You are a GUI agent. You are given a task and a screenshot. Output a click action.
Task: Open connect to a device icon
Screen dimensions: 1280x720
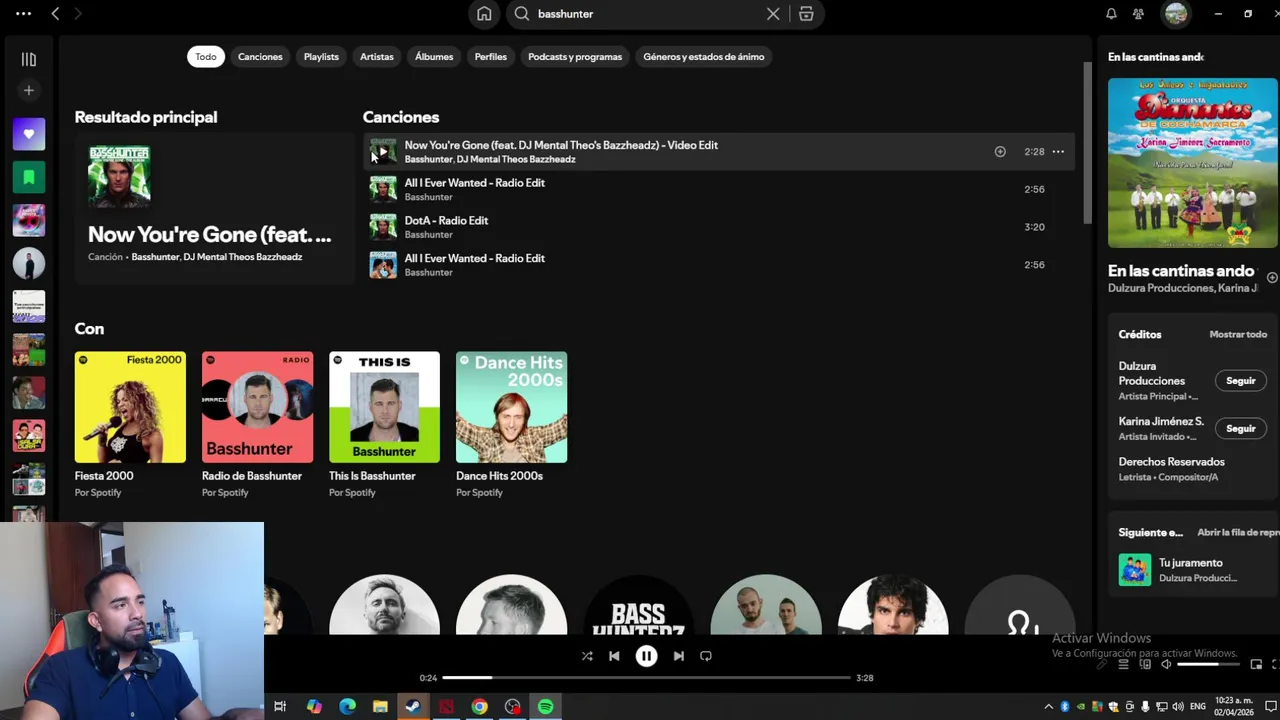tap(1145, 664)
